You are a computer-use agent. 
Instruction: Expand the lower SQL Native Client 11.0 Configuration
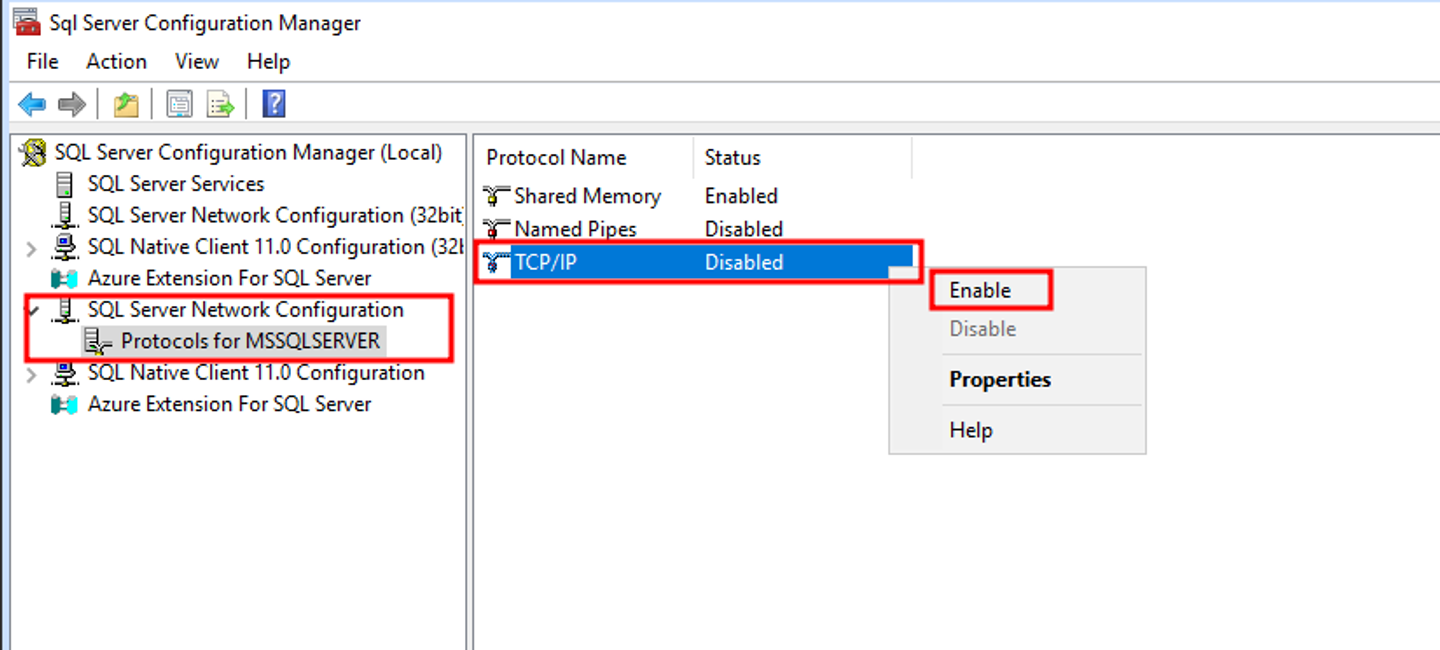tap(31, 374)
